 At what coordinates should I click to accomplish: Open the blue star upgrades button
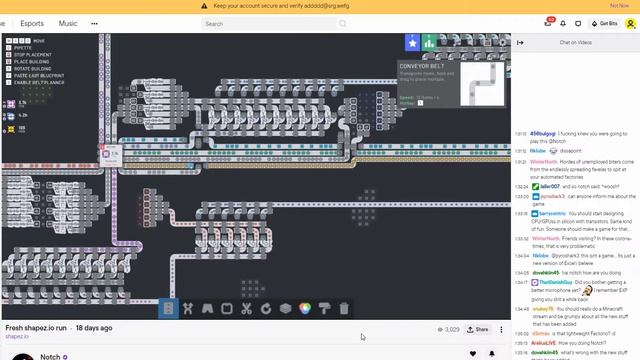tap(412, 42)
